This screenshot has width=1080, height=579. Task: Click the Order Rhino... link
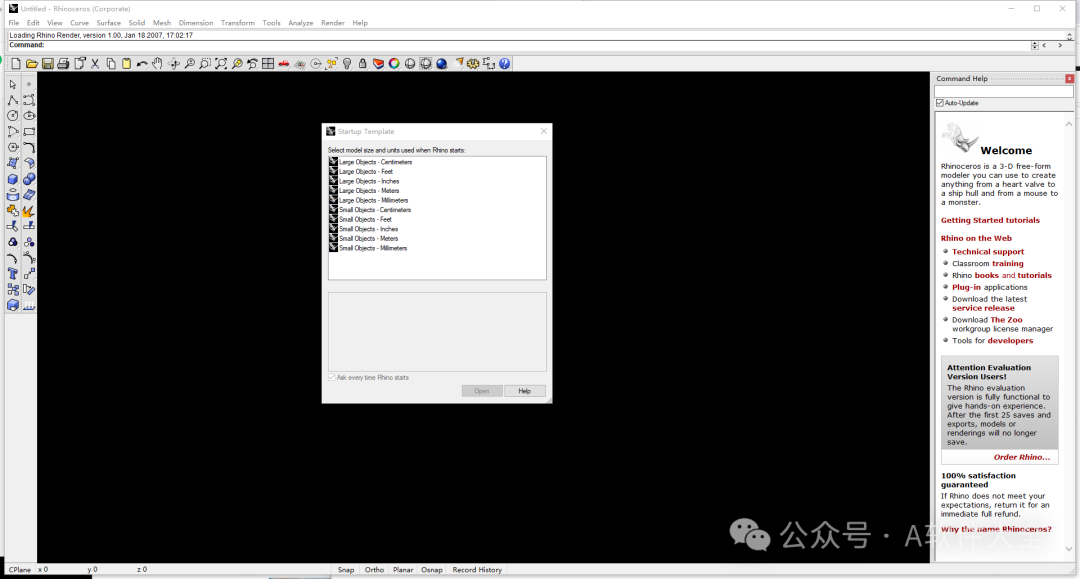click(x=1022, y=457)
